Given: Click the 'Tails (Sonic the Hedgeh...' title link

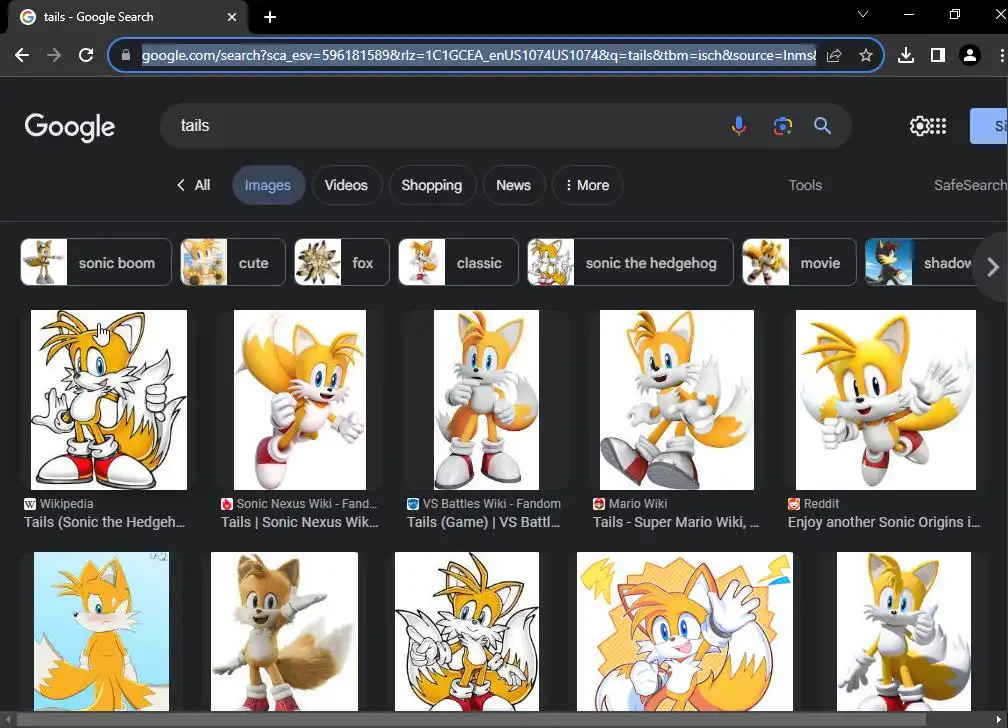Looking at the screenshot, I should coord(104,522).
